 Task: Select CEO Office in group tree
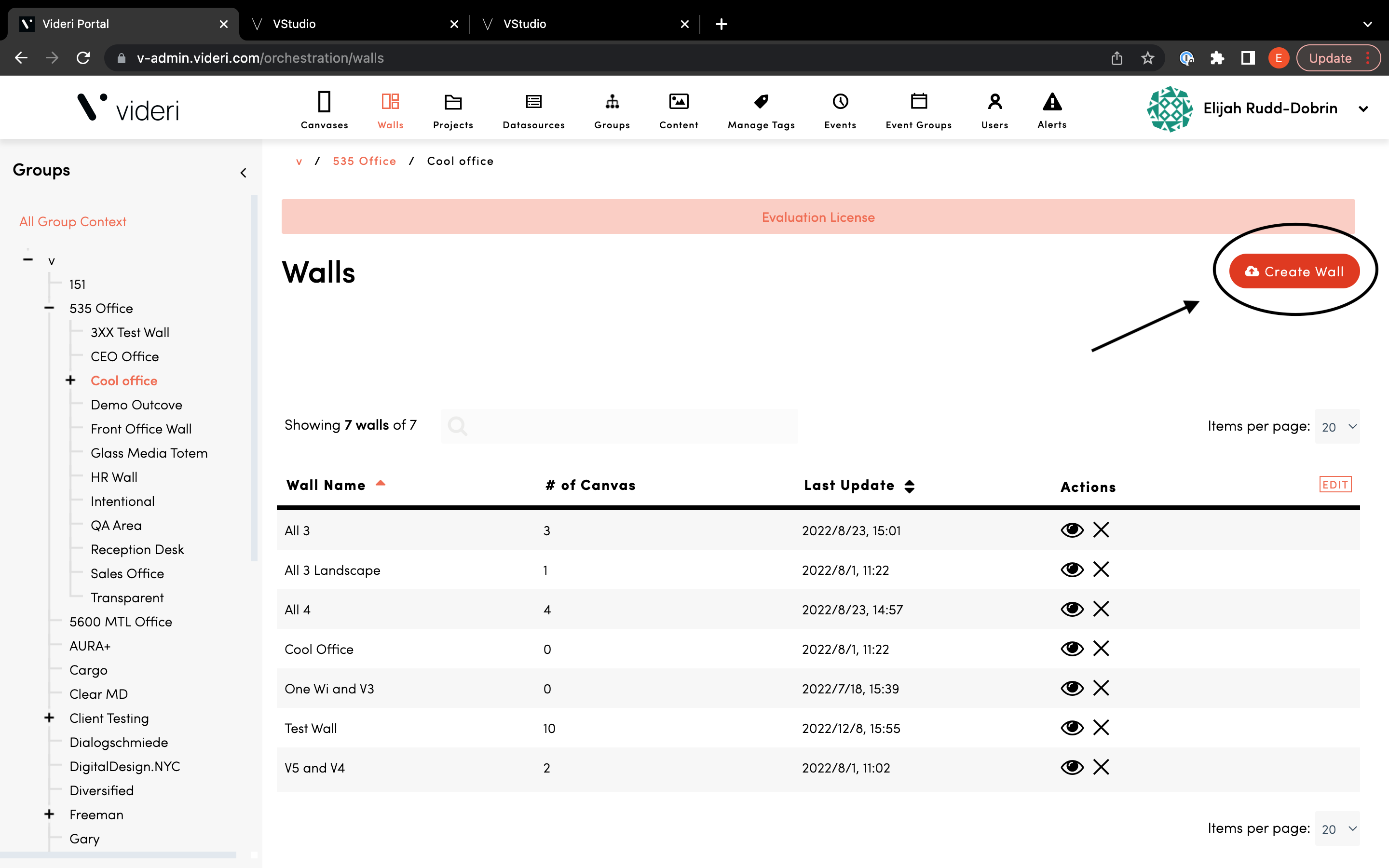point(124,356)
